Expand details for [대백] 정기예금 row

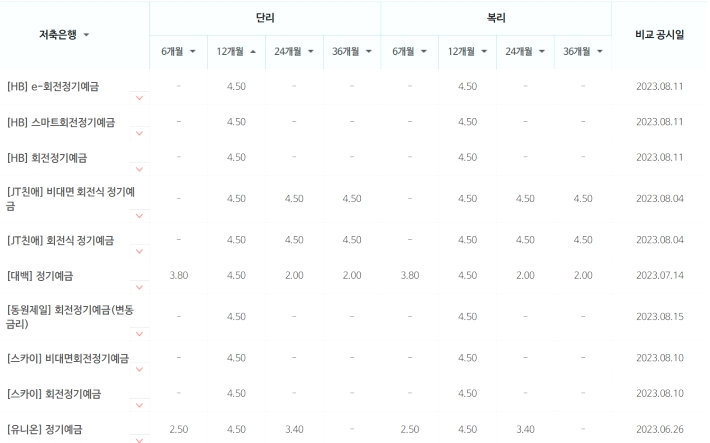point(139,287)
